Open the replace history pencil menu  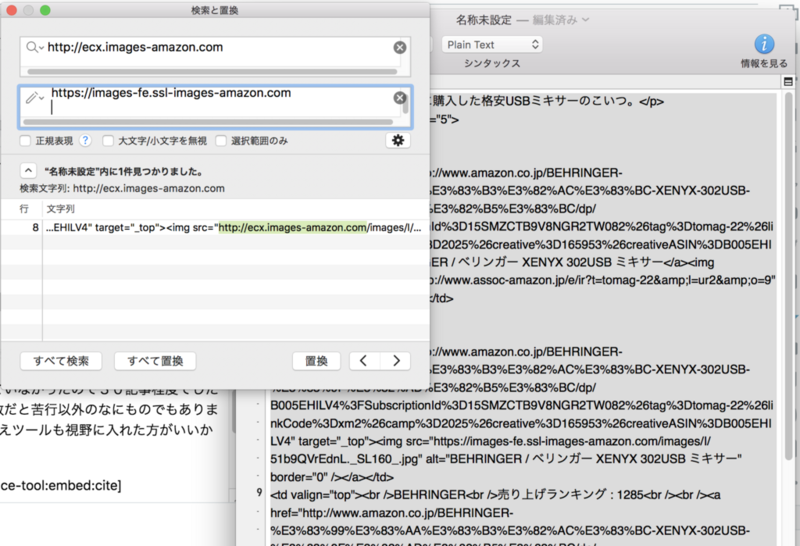coord(35,97)
